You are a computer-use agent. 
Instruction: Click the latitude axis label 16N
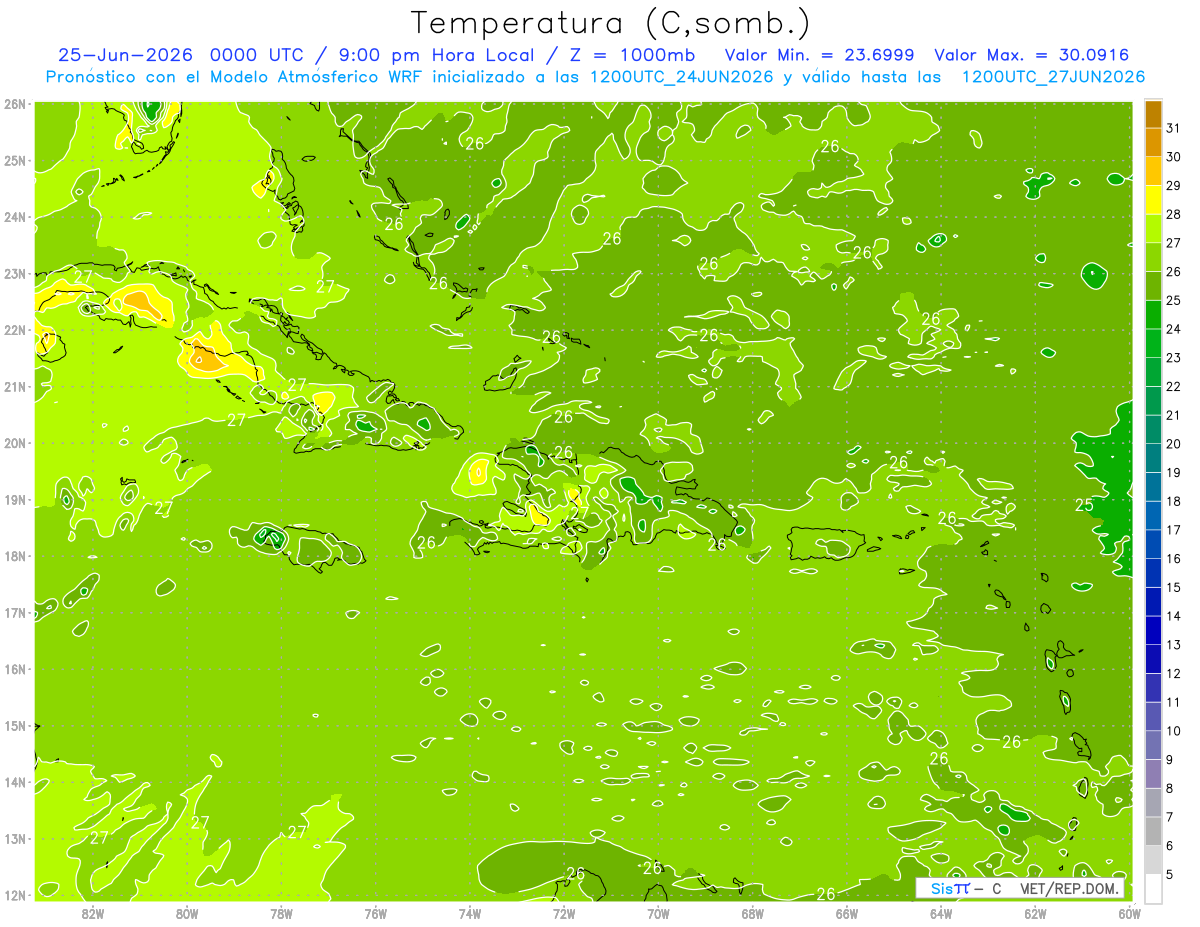tap(15, 669)
